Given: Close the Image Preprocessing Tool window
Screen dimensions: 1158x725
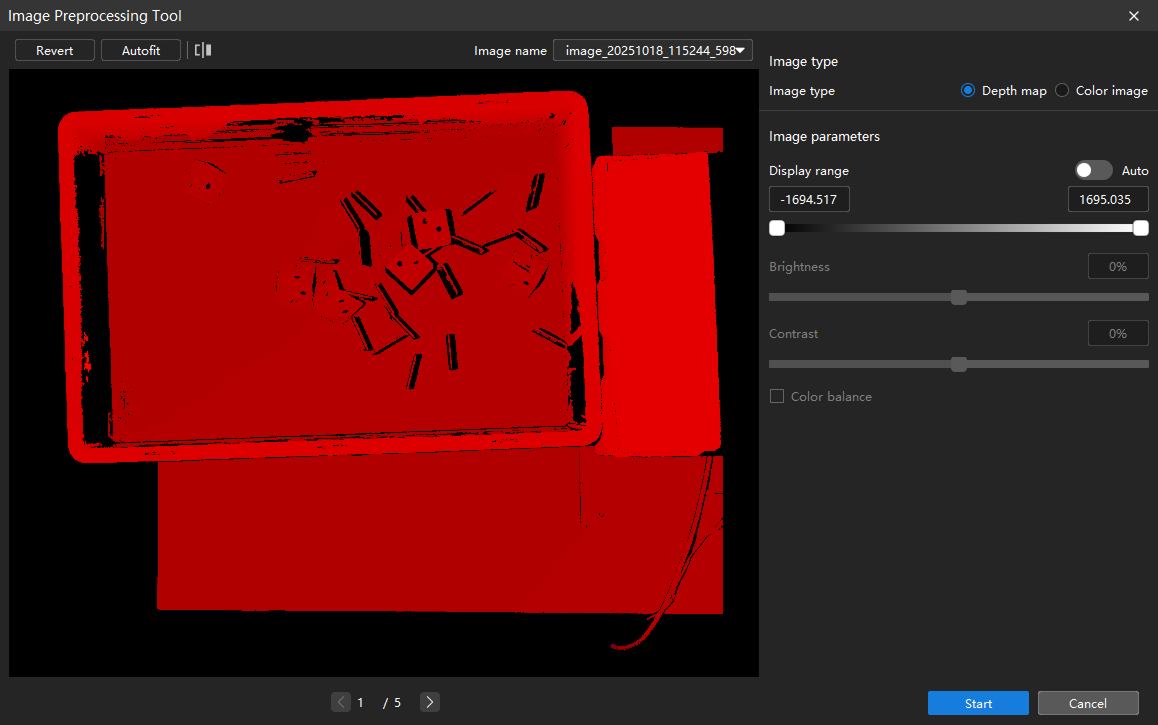Looking at the screenshot, I should (1134, 16).
